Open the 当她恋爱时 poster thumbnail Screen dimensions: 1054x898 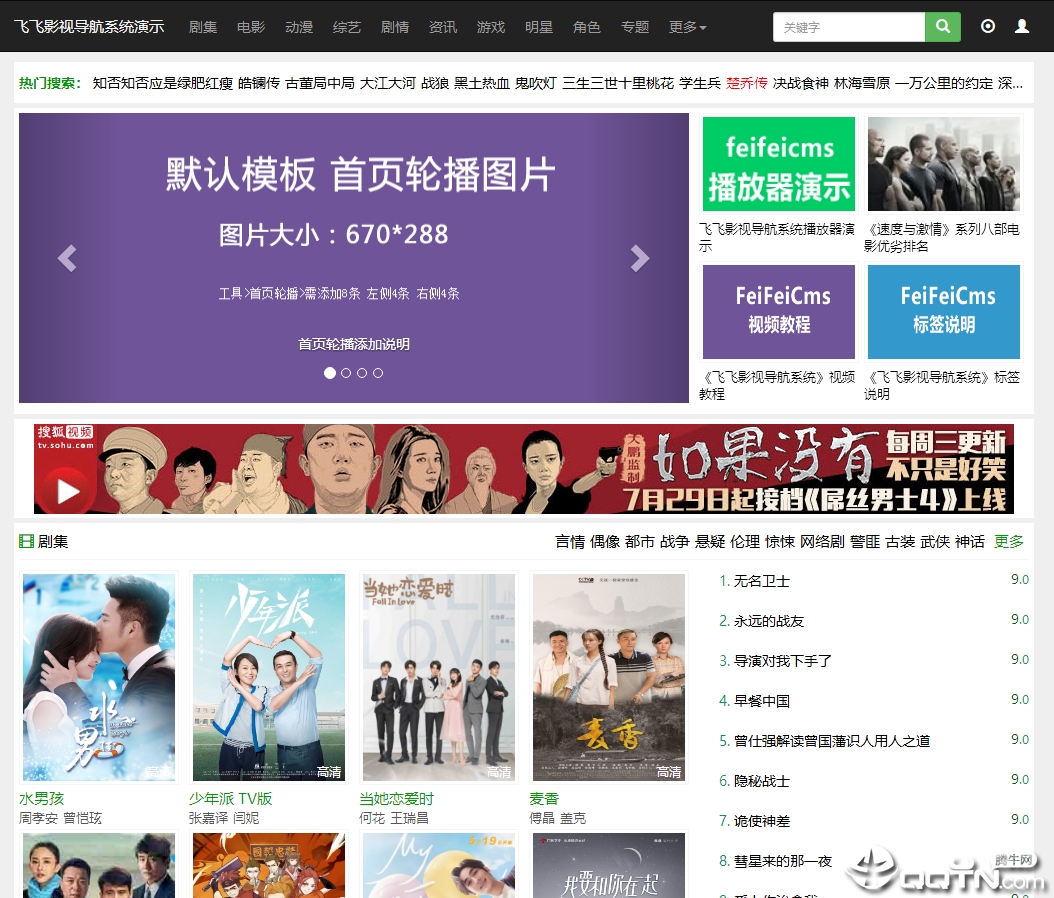tap(439, 677)
